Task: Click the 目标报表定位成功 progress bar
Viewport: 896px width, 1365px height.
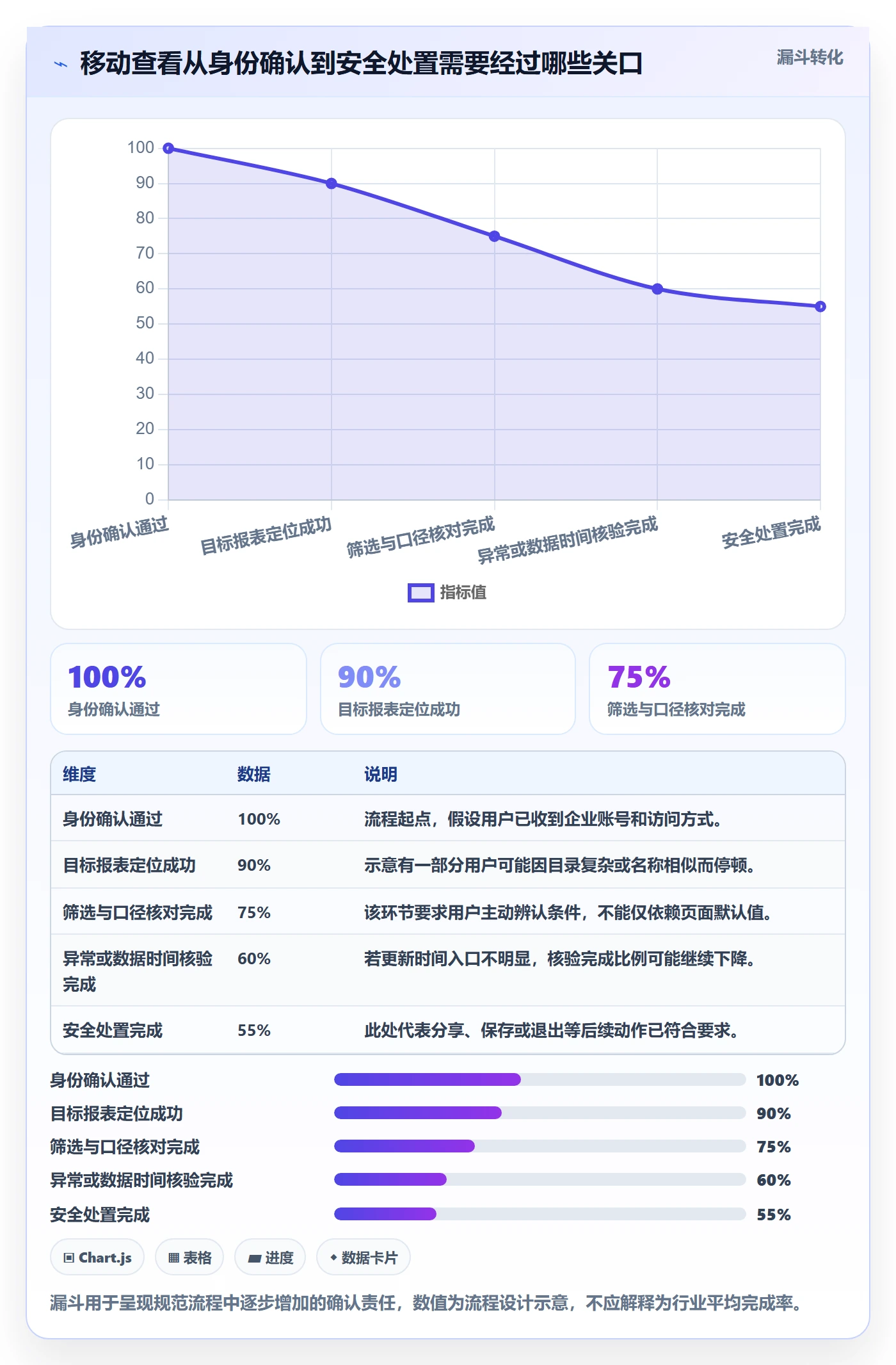Action: 540,1113
